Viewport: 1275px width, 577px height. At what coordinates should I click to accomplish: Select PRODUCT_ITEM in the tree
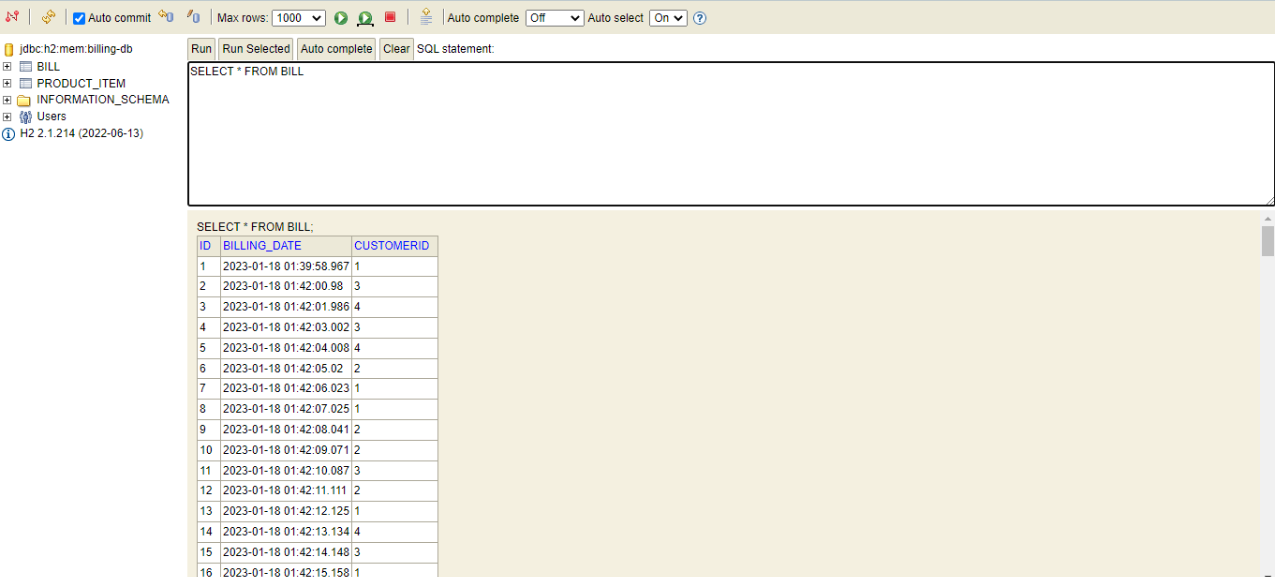point(81,84)
